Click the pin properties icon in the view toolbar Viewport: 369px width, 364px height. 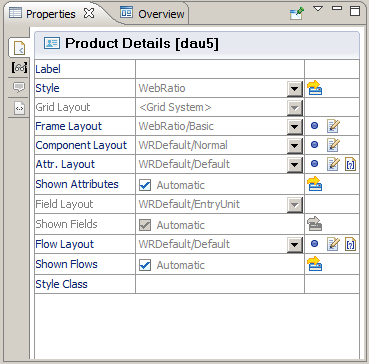coord(296,14)
